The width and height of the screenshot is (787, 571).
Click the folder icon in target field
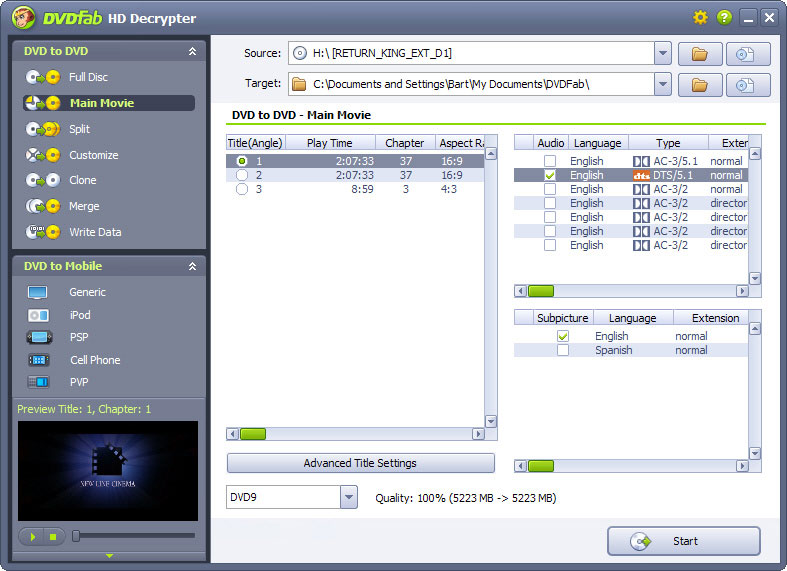[299, 84]
